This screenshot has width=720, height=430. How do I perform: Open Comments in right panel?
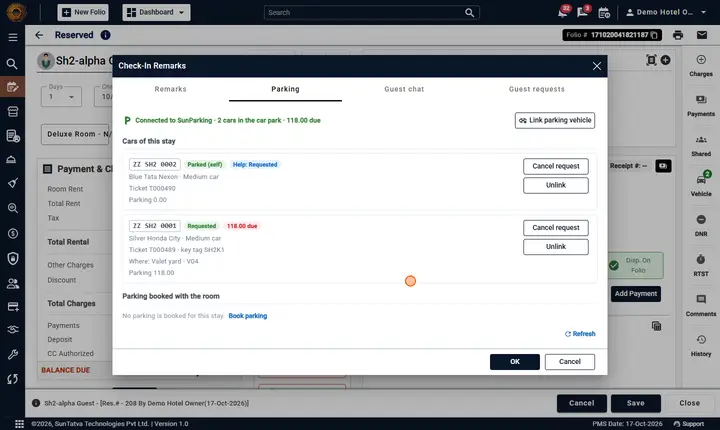coord(701,305)
